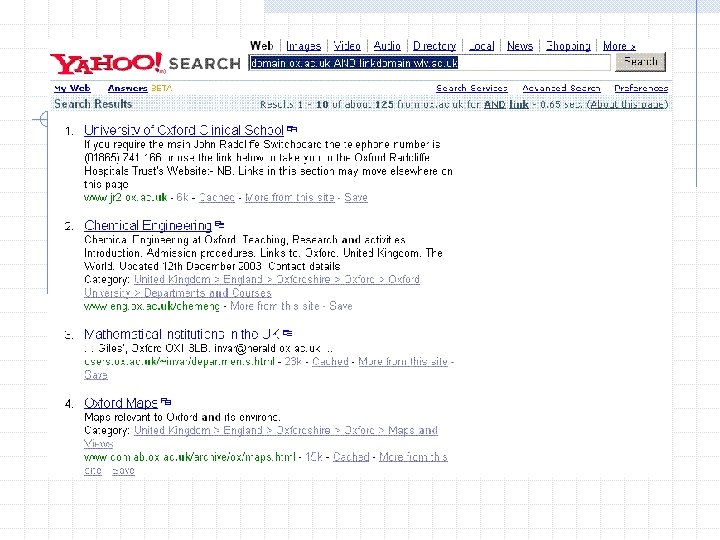Screen dimensions: 720x540
Task: Click More from this site for Oxford Maps result
Action: [x=413, y=457]
